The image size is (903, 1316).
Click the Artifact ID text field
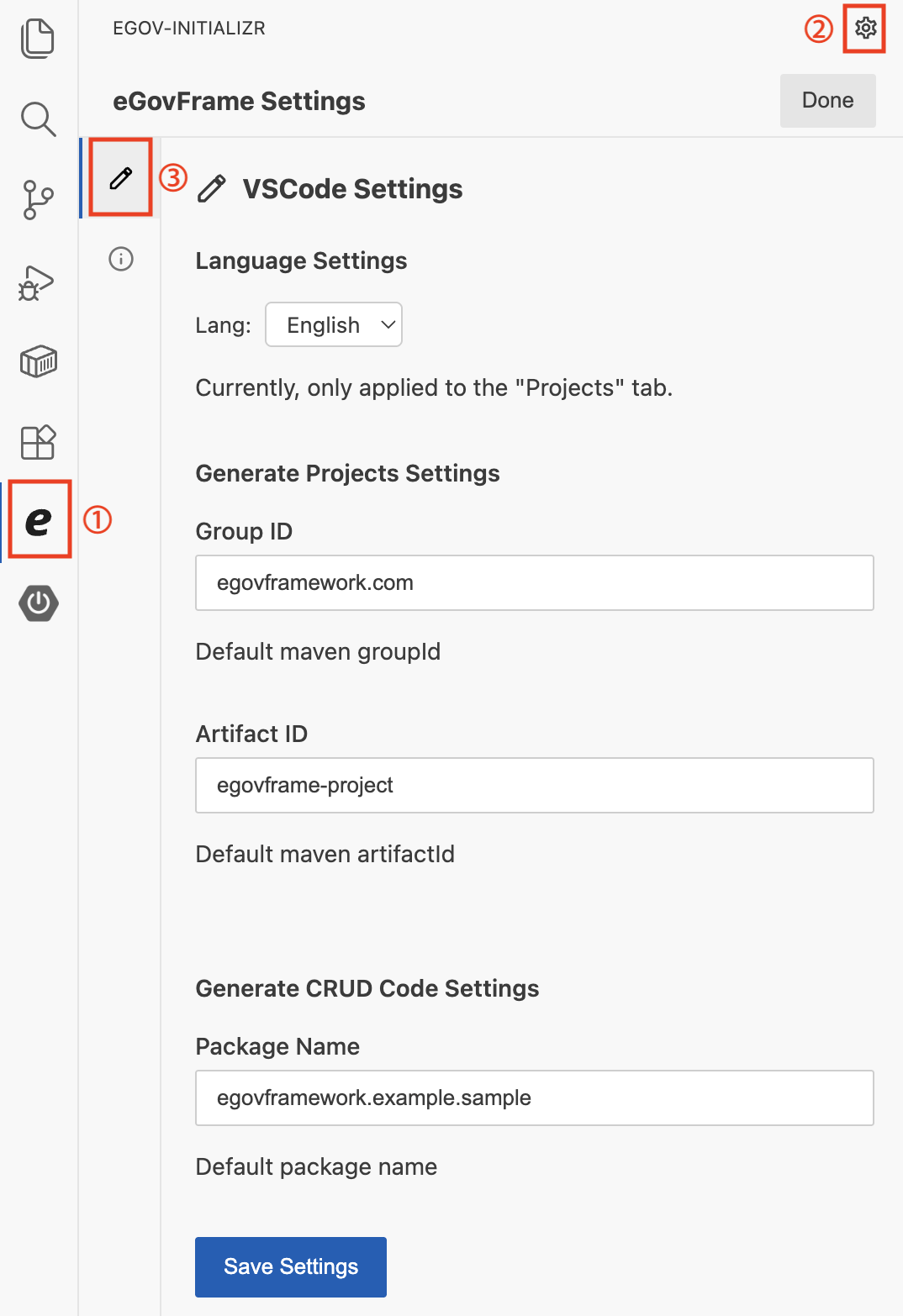[x=534, y=786]
